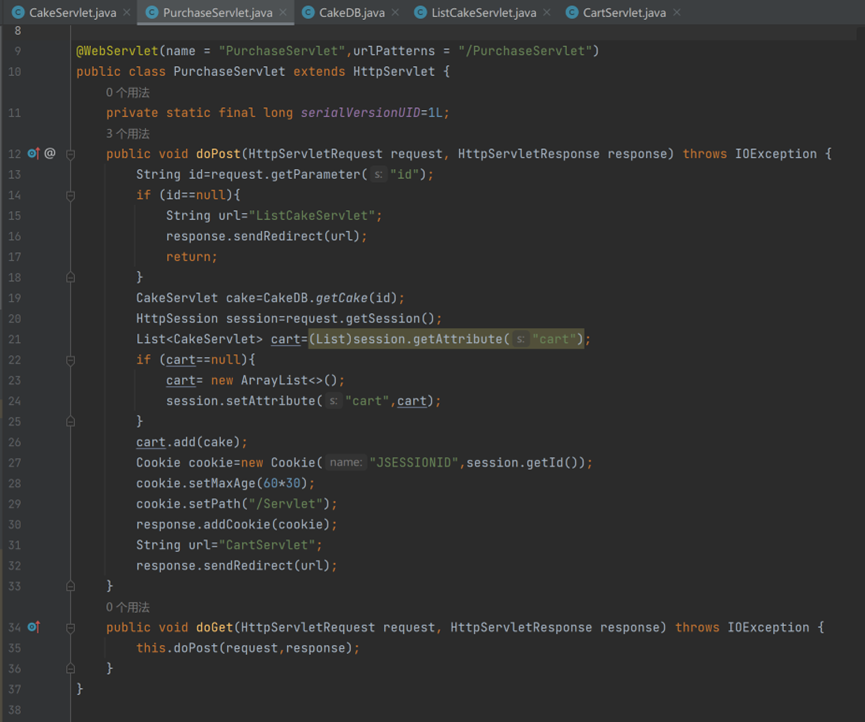The image size is (865, 722).
Task: Click getSession on line 20
Action: (383, 319)
